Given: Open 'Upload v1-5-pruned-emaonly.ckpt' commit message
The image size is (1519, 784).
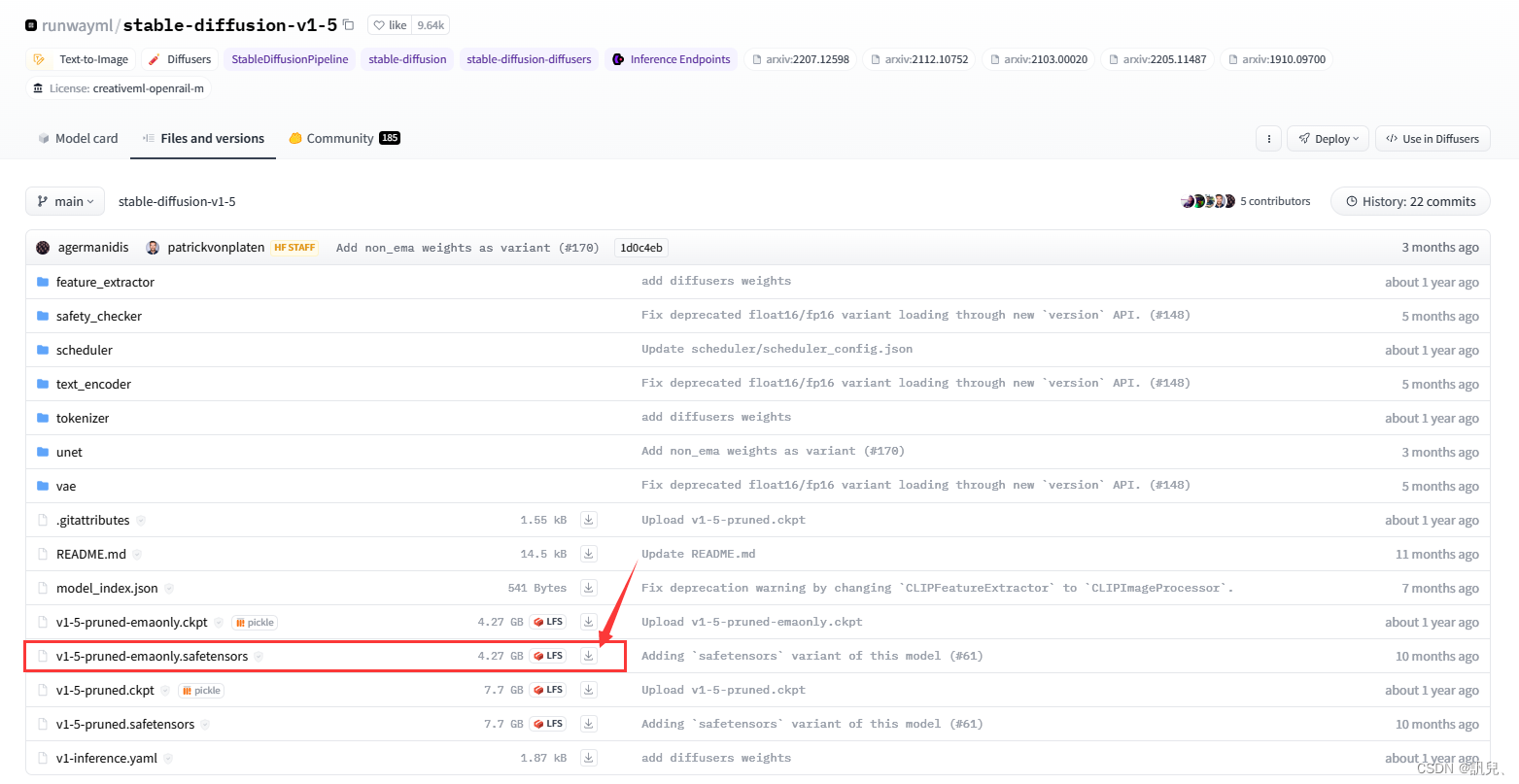Looking at the screenshot, I should 751,622.
